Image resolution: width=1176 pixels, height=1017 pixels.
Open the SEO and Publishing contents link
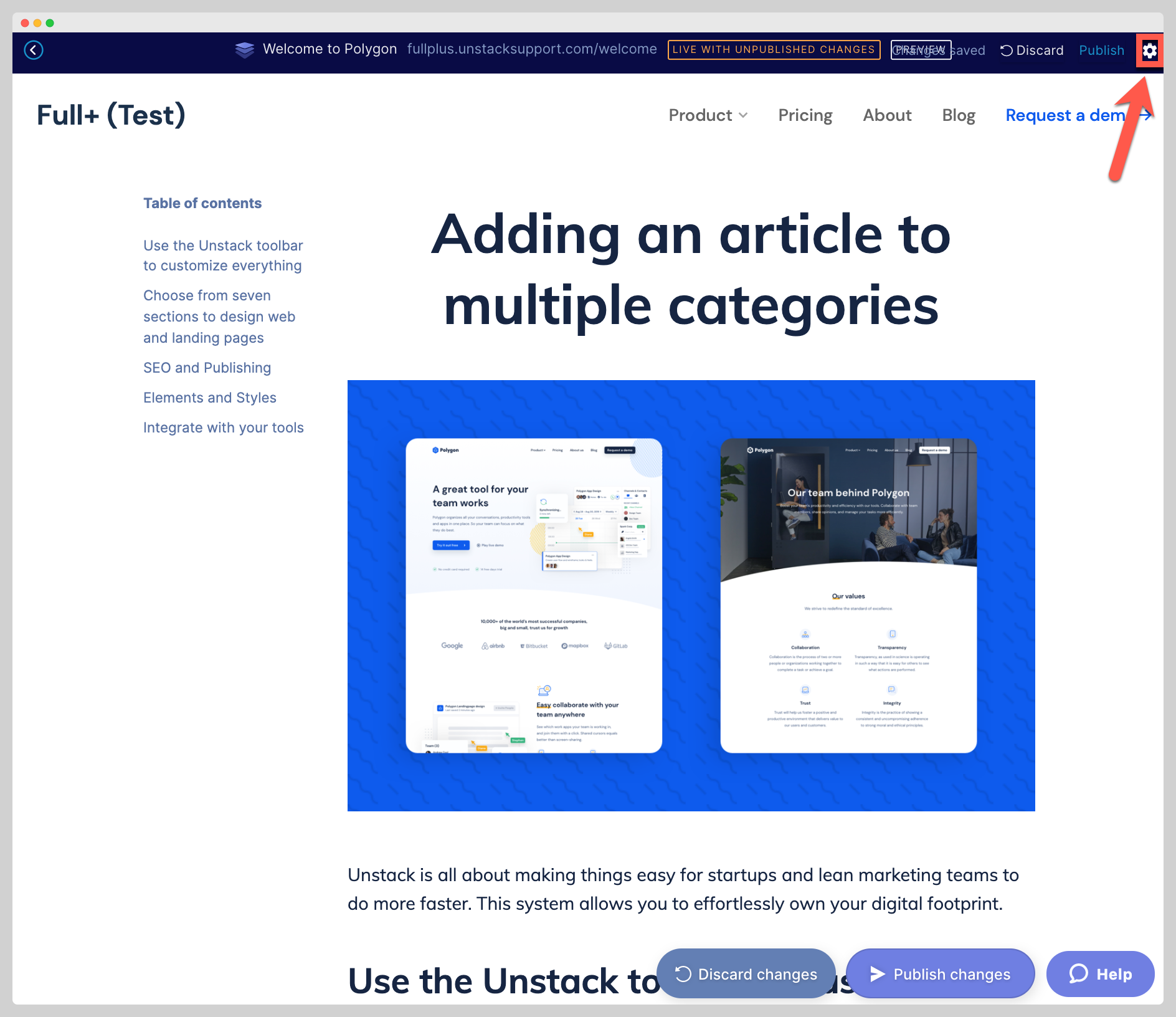tap(207, 368)
